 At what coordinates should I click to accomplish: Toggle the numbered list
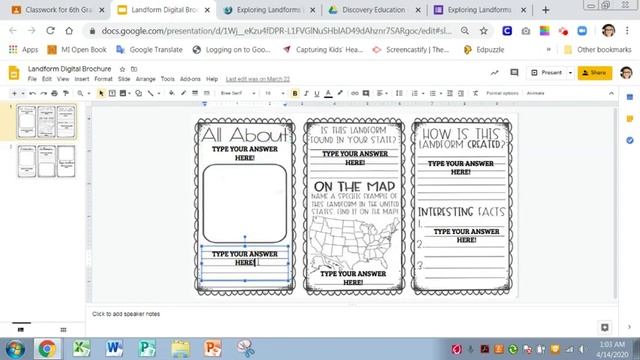click(x=415, y=93)
